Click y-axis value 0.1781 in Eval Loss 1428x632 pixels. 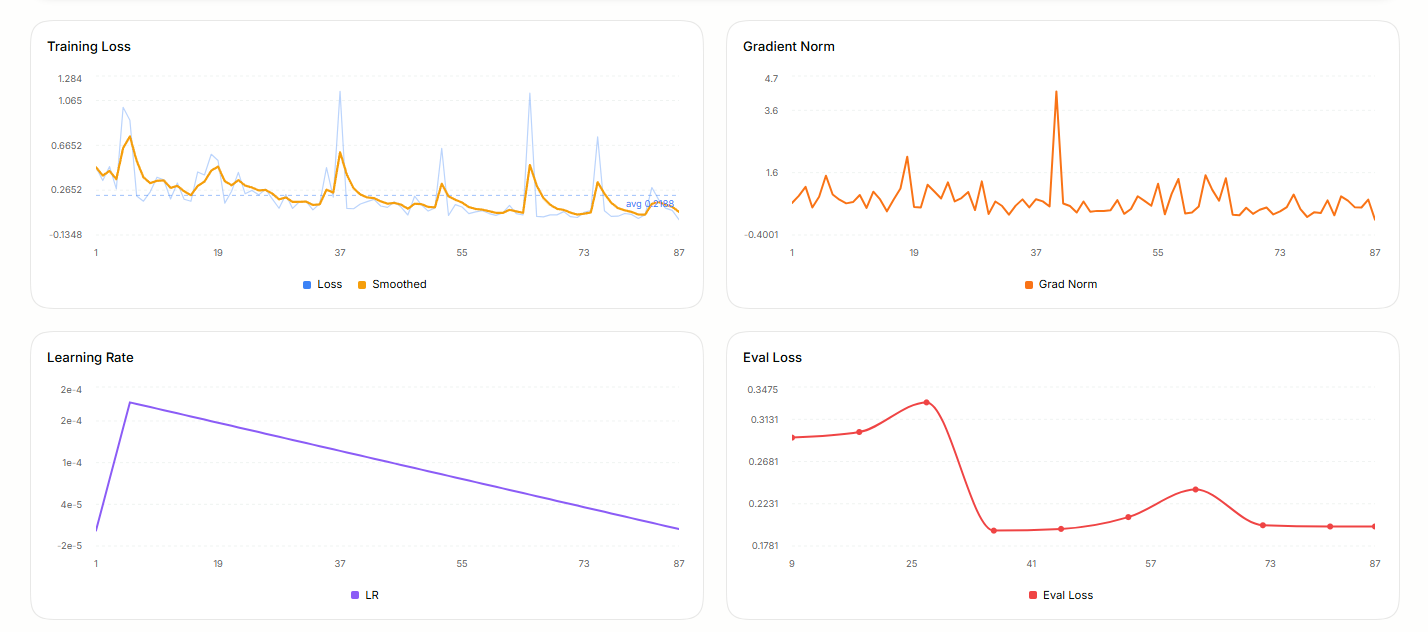click(764, 546)
